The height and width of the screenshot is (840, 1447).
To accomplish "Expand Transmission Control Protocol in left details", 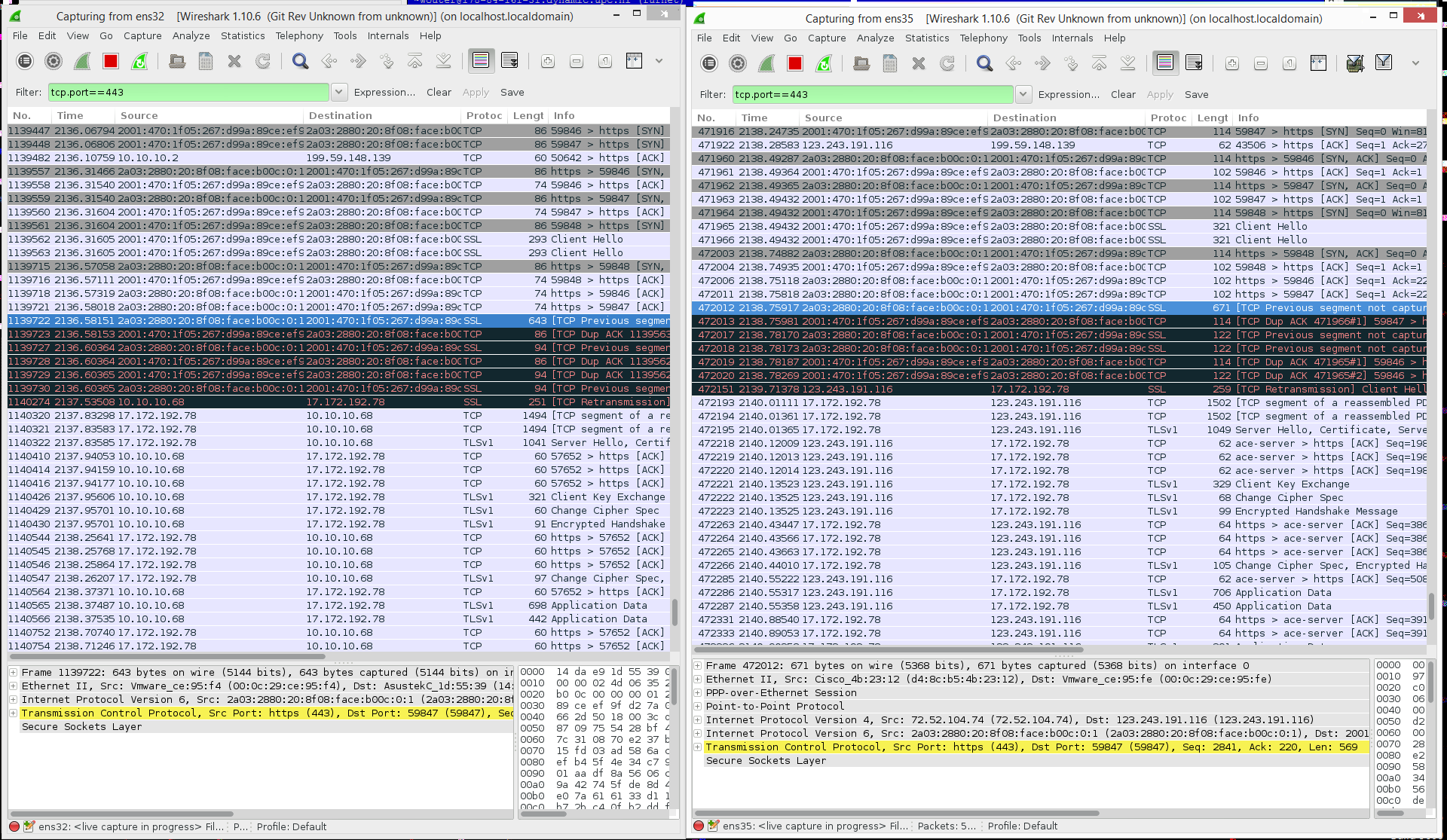I will click(14, 713).
